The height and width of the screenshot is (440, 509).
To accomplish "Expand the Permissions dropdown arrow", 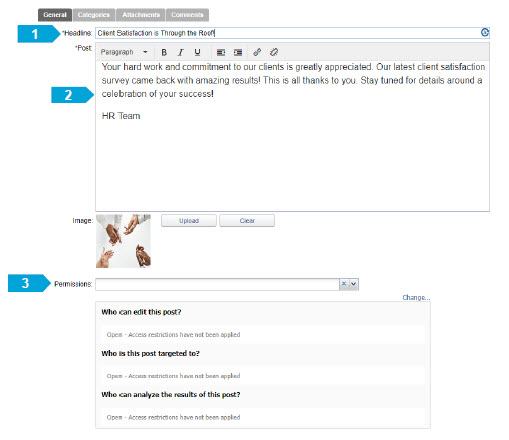I will pos(354,284).
